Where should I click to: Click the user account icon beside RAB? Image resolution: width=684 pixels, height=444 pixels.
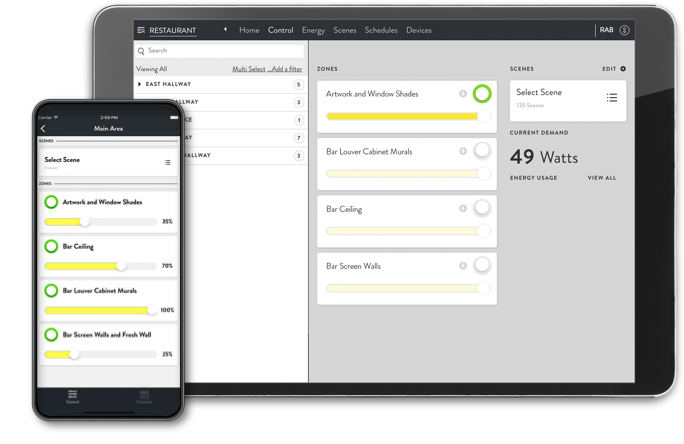625,31
